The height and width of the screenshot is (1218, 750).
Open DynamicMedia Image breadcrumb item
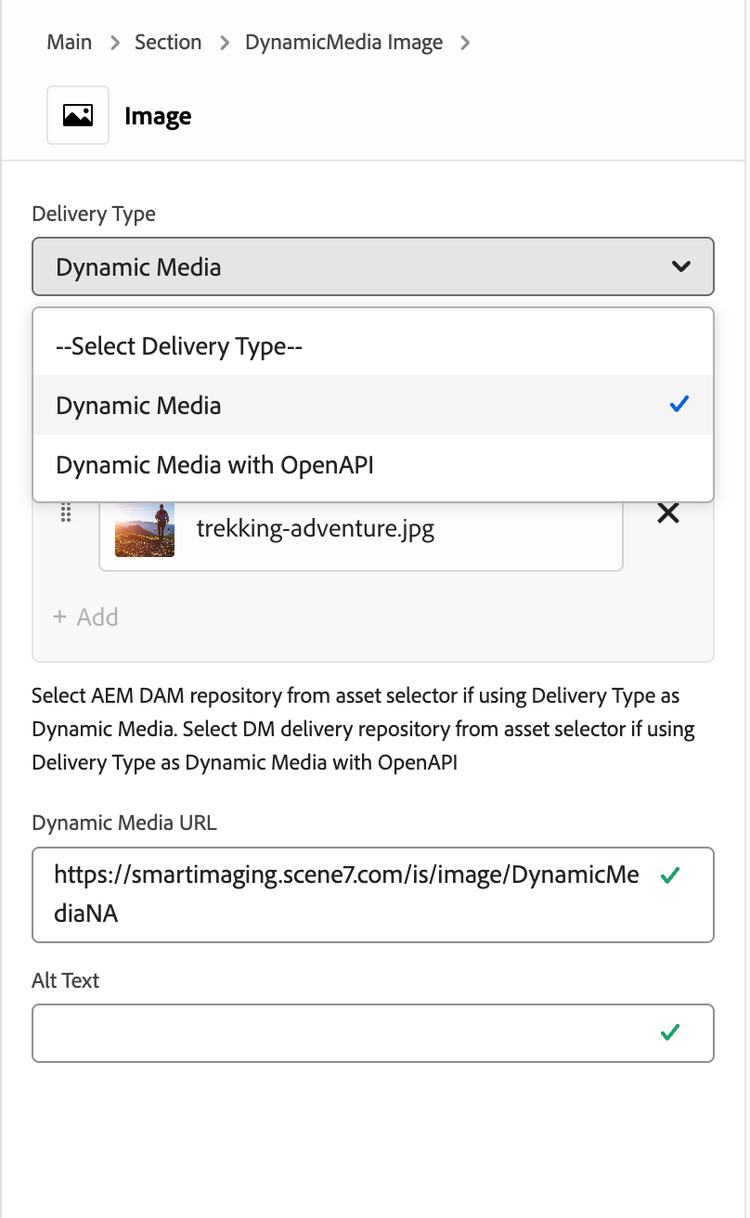pyautogui.click(x=344, y=43)
